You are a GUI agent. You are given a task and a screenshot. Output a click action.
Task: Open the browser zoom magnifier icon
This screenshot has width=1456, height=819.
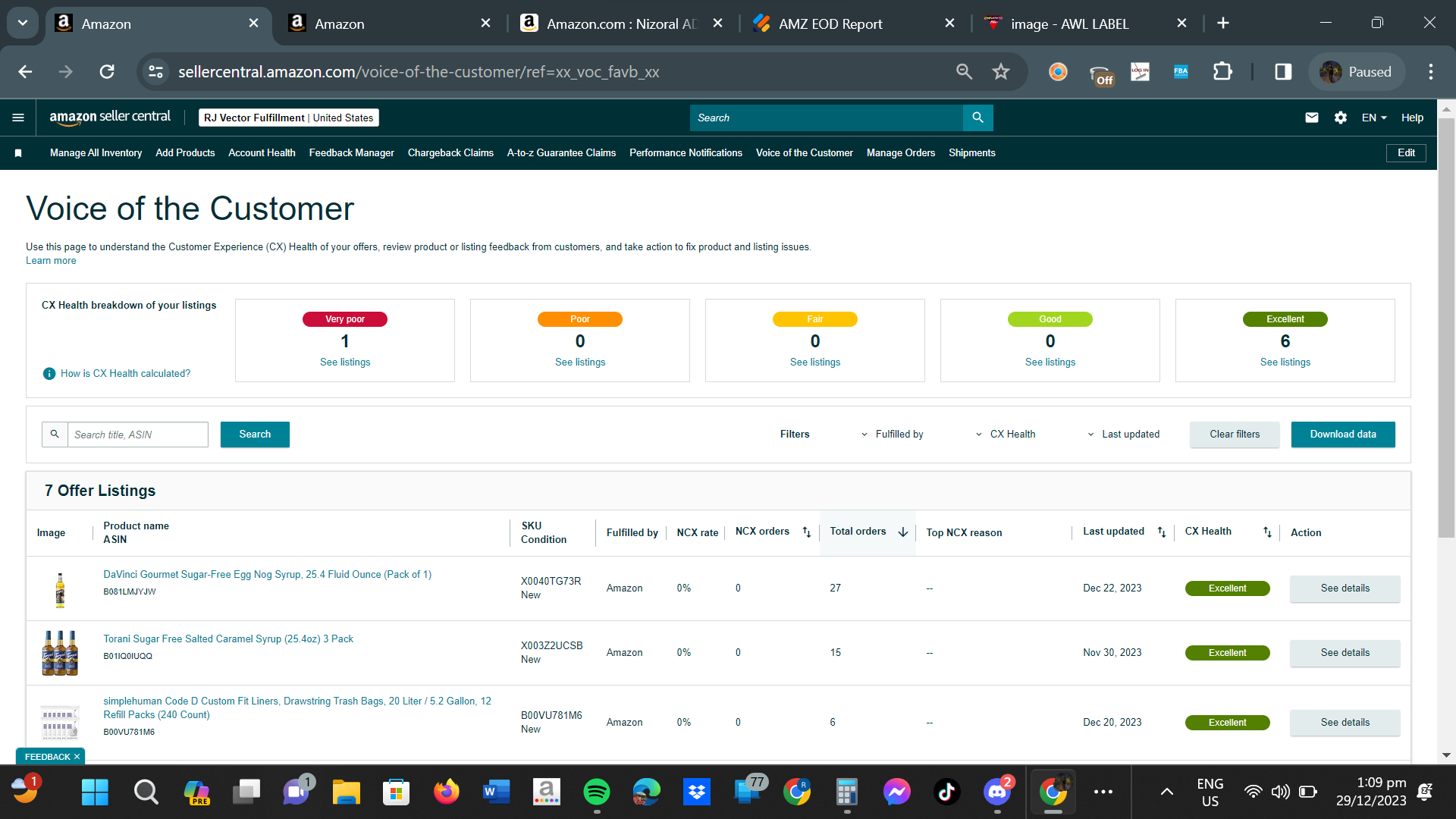click(x=964, y=72)
